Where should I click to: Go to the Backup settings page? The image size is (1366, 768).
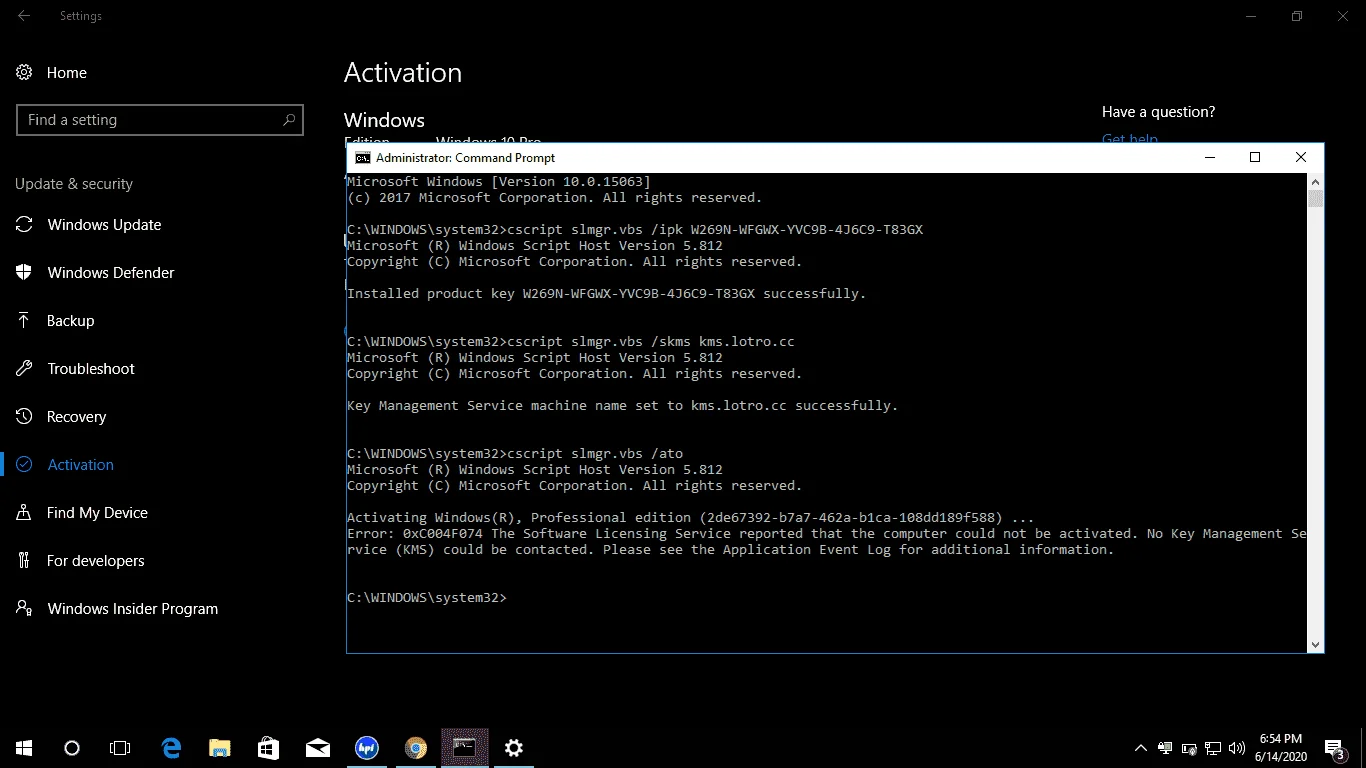(x=55, y=321)
